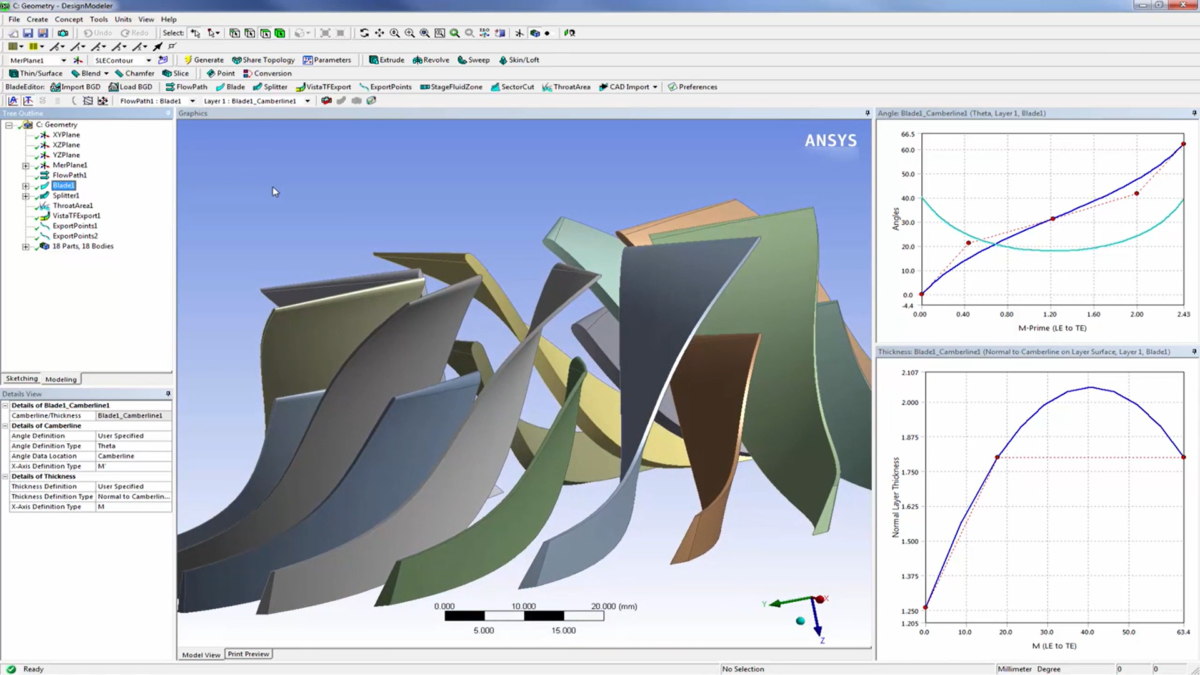Expand the Blade1 tree node
This screenshot has width=1200, height=675.
26,186
